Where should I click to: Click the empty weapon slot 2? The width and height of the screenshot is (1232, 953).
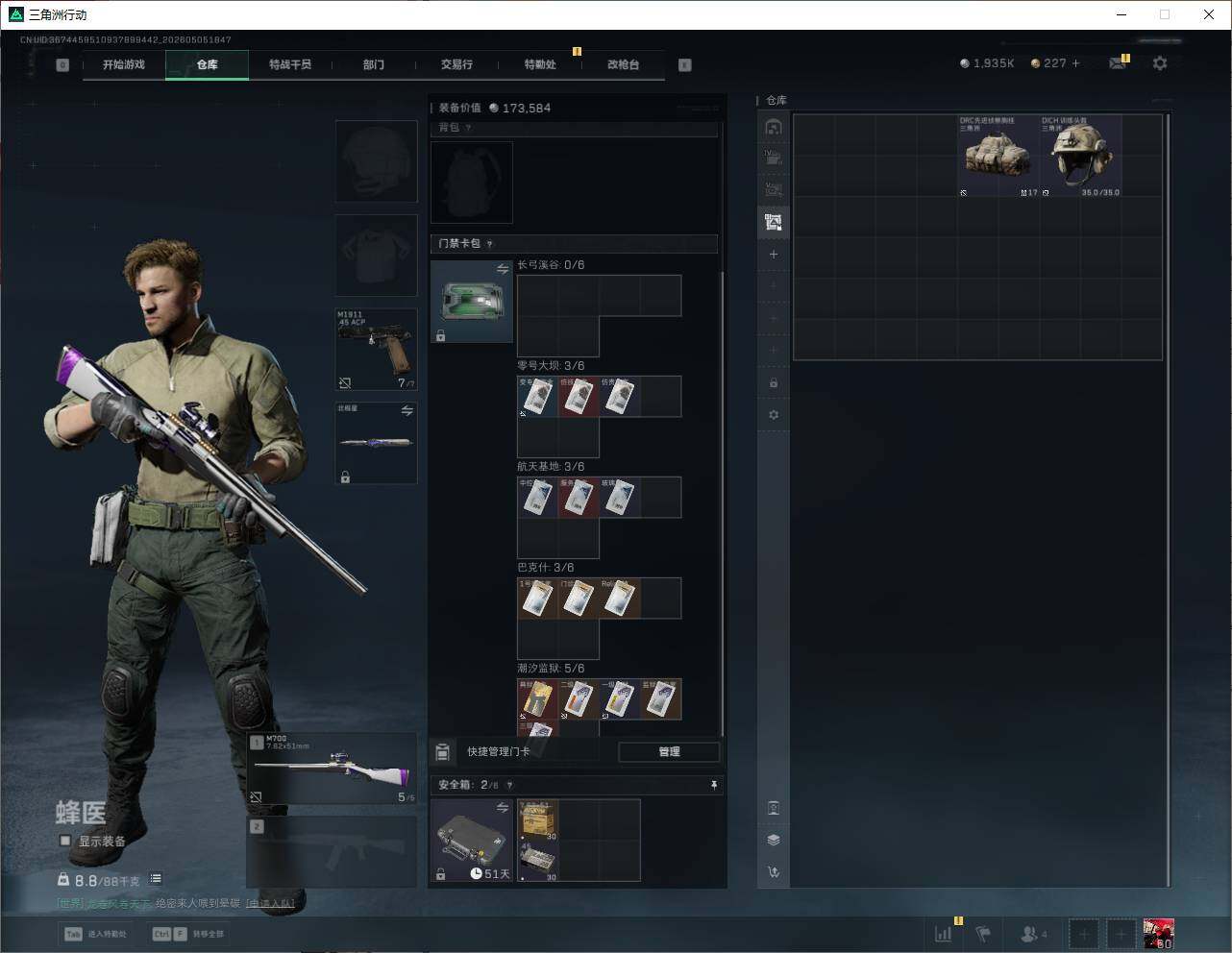point(333,852)
